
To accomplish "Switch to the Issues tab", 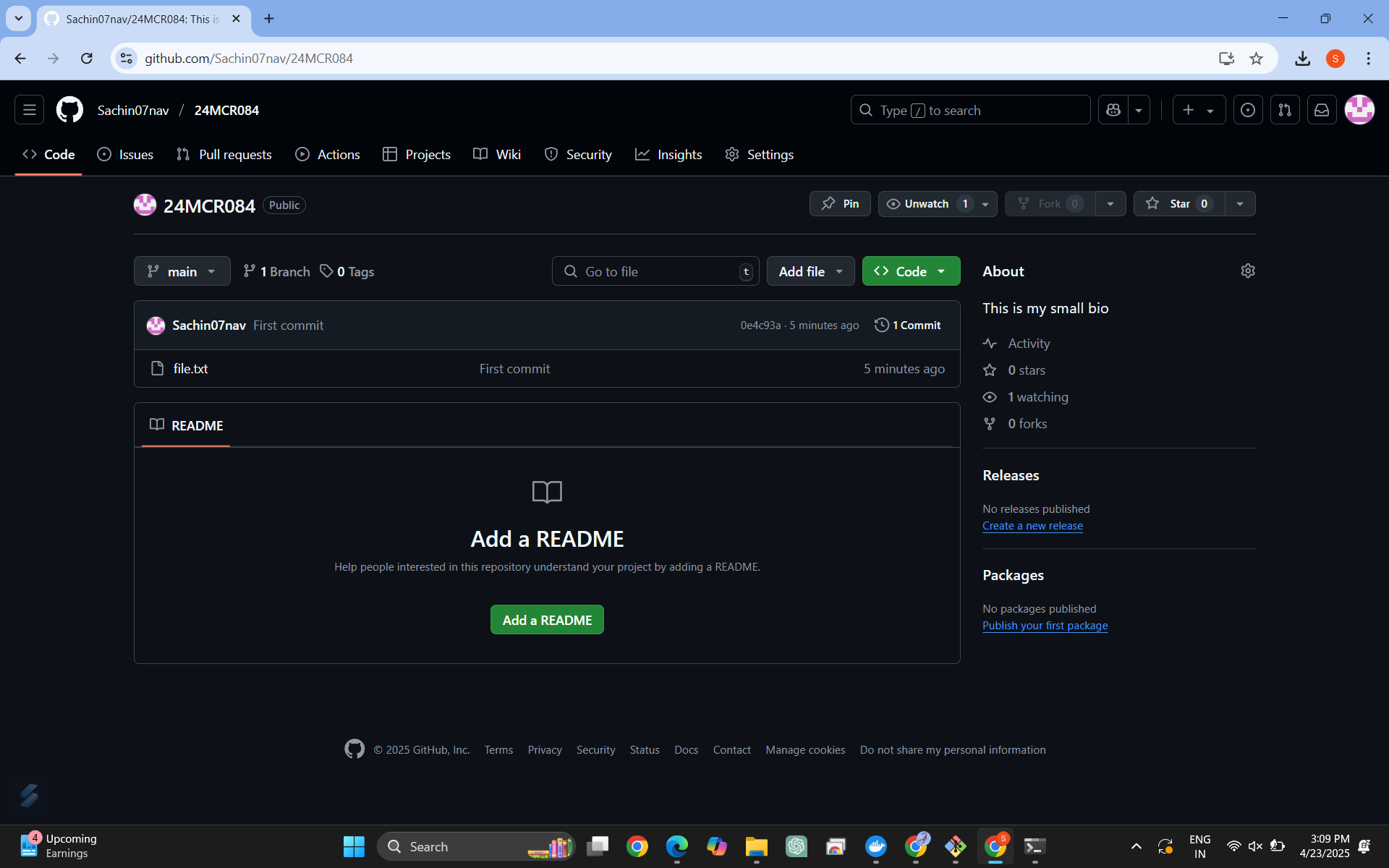I will click(x=125, y=154).
